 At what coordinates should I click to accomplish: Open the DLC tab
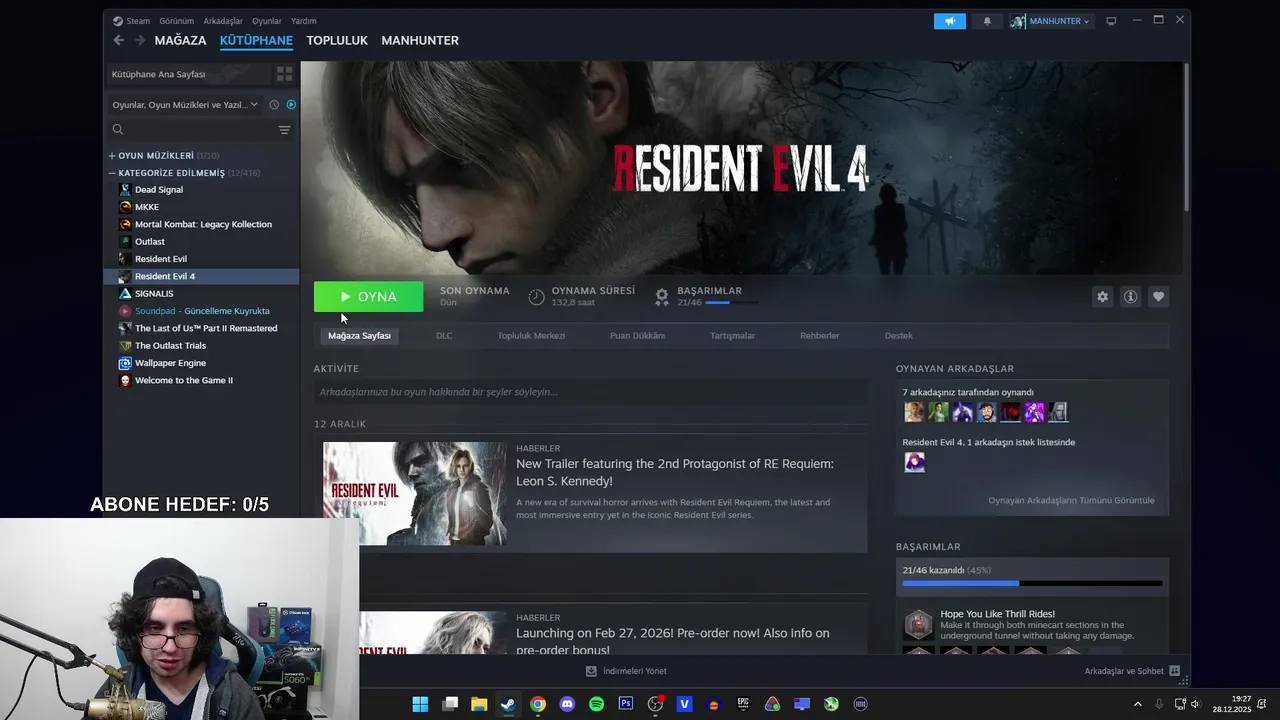coord(444,336)
